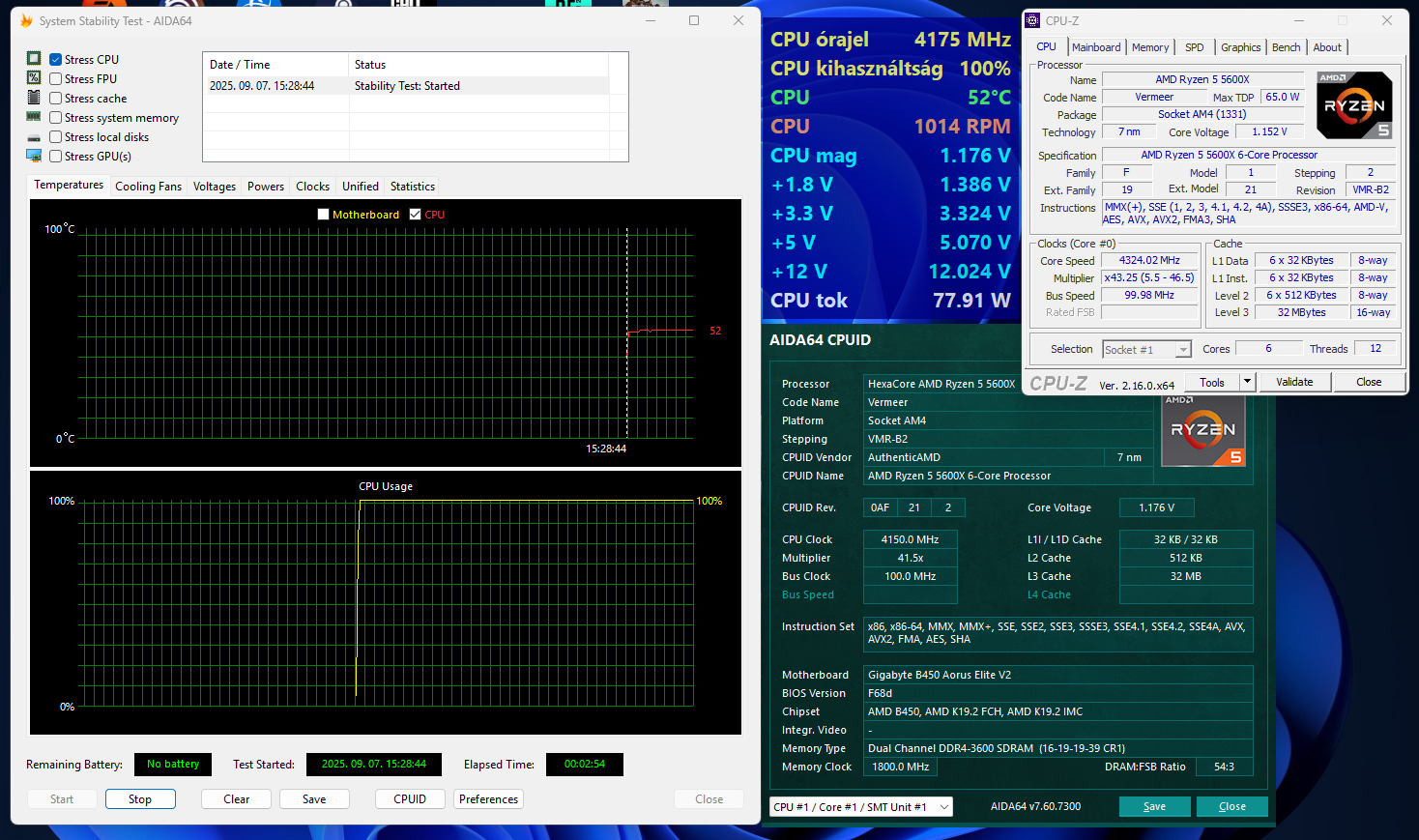This screenshot has width=1419, height=840.
Task: Enable the Stress FPU checkbox
Action: pyautogui.click(x=56, y=79)
